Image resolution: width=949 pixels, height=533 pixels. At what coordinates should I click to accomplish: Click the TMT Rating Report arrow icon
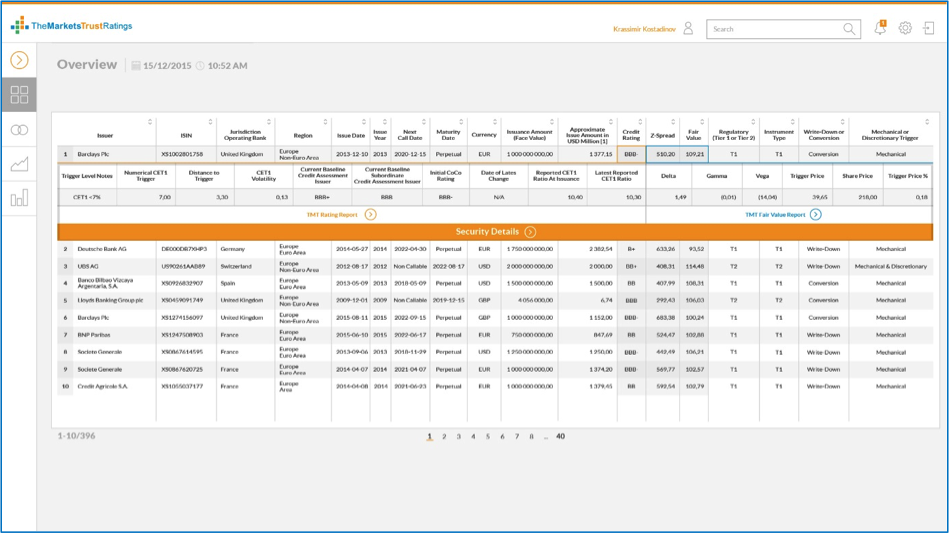pos(370,214)
